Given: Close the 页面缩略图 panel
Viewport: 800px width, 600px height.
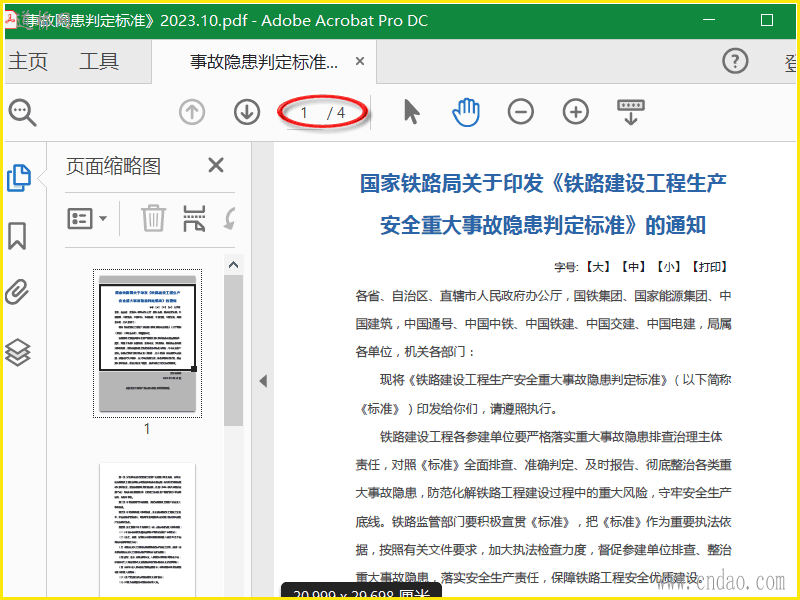Looking at the screenshot, I should click(x=216, y=165).
